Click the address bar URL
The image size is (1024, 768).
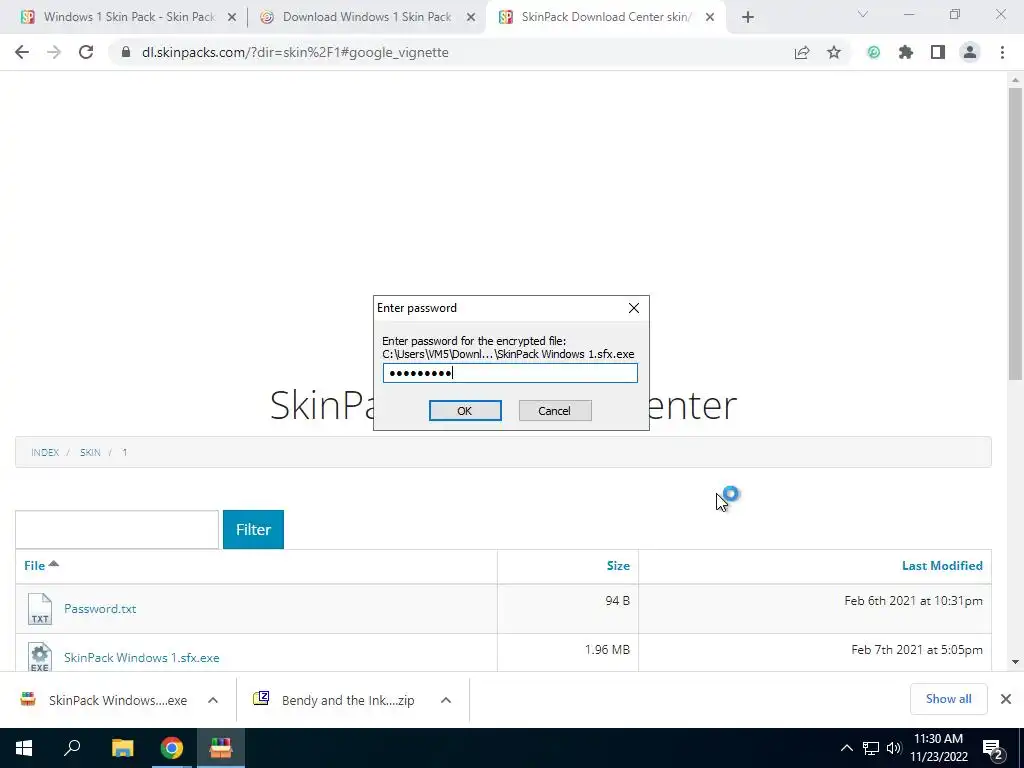pyautogui.click(x=295, y=52)
